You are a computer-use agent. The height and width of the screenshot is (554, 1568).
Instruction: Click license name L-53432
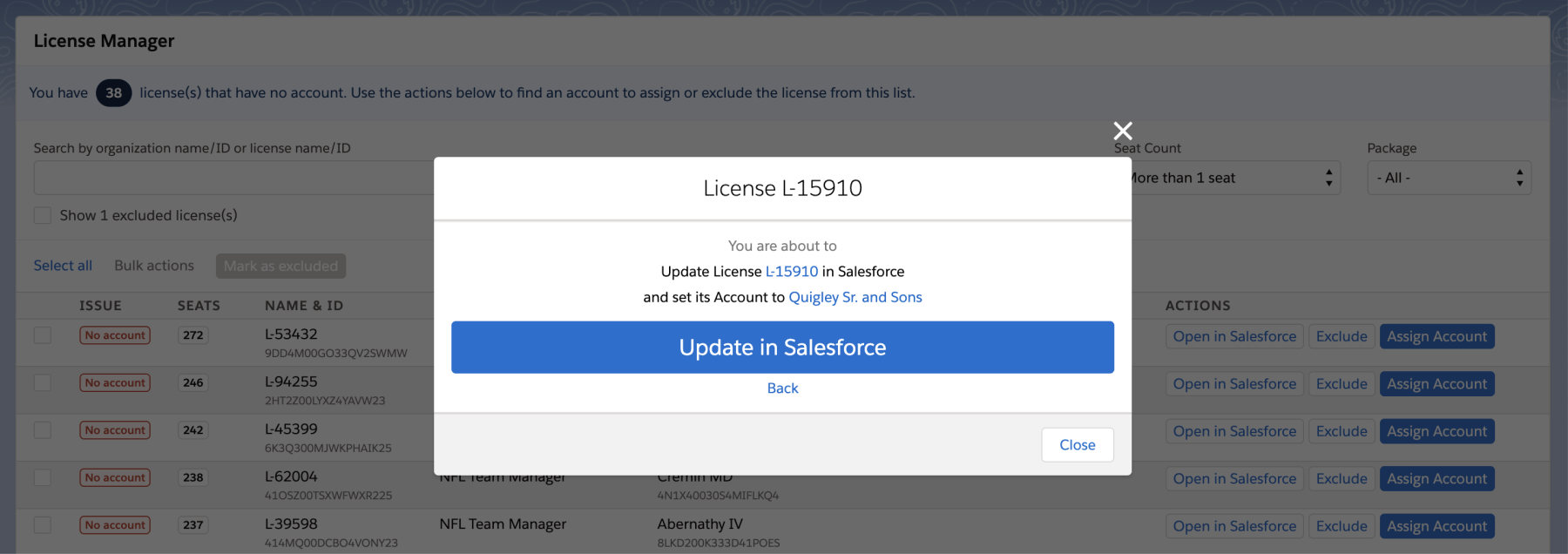click(291, 334)
